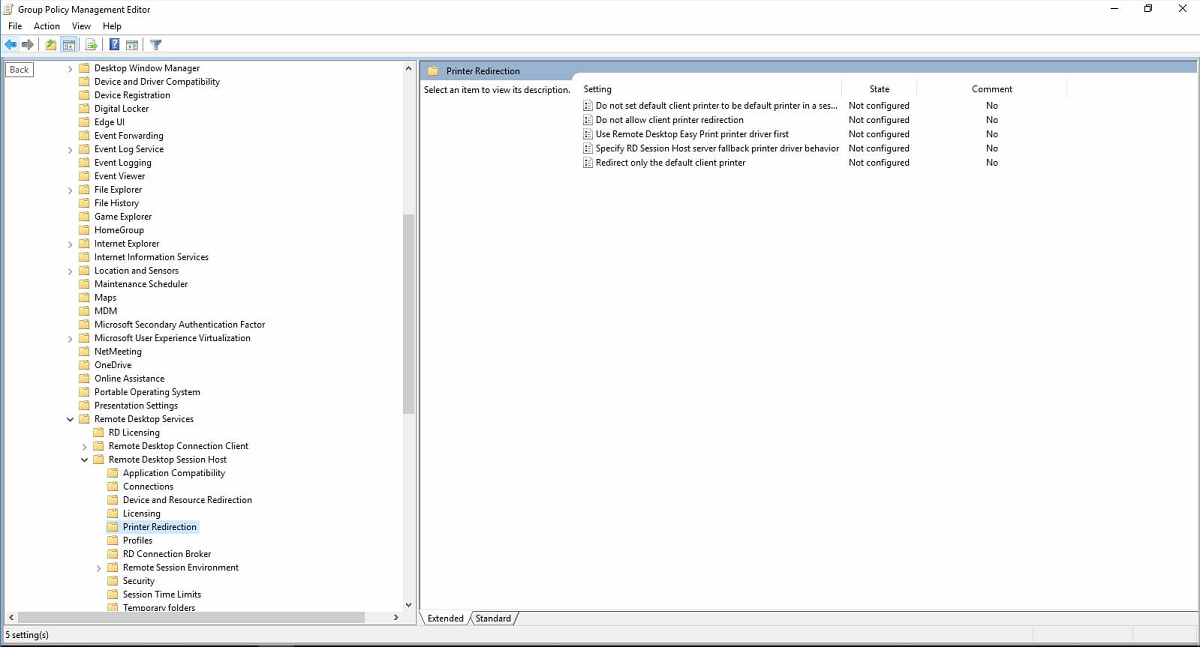The image size is (1200, 647).
Task: Open the Action menu
Action: 46,26
